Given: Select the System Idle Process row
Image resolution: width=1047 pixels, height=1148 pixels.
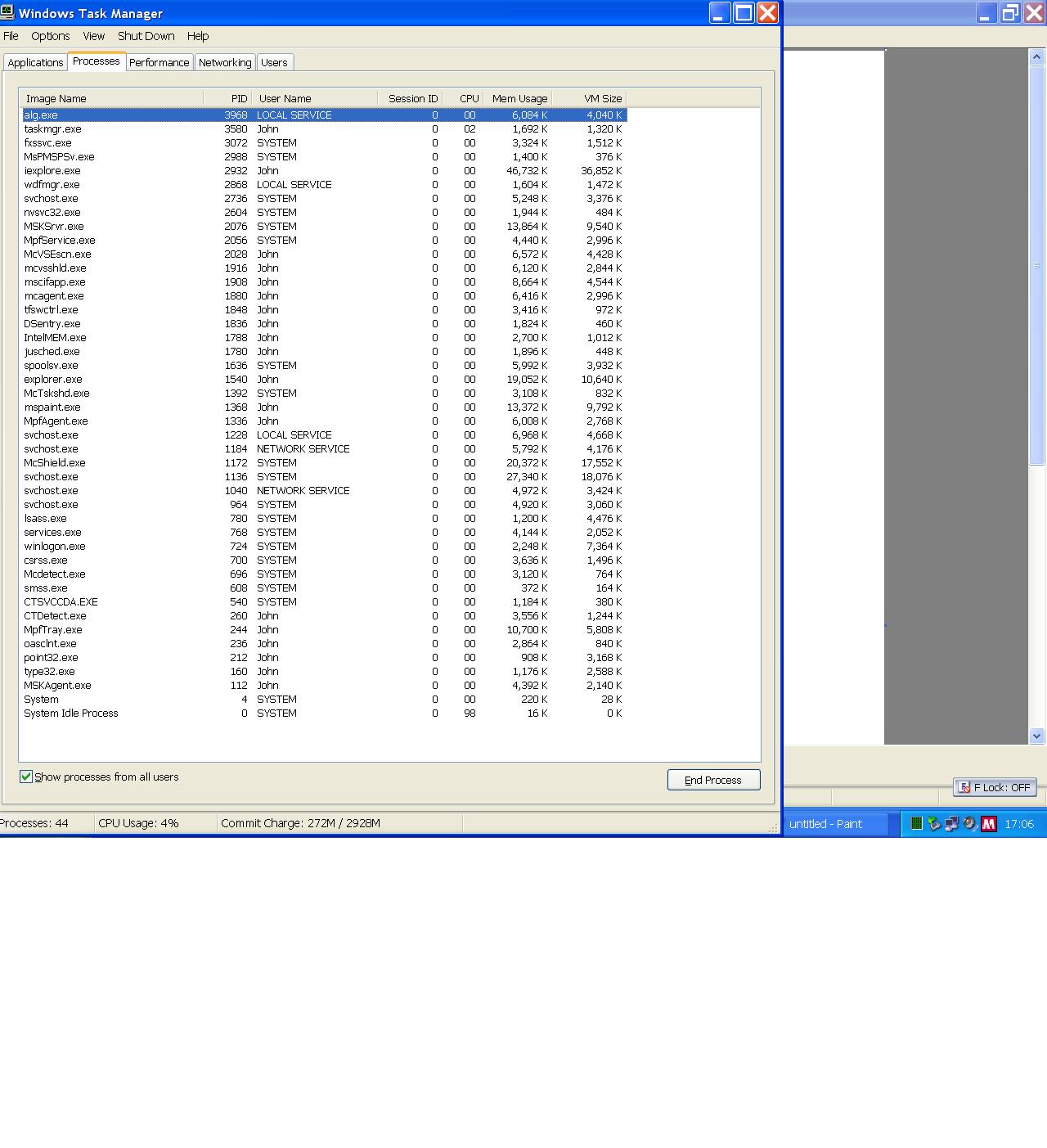Looking at the screenshot, I should (325, 714).
